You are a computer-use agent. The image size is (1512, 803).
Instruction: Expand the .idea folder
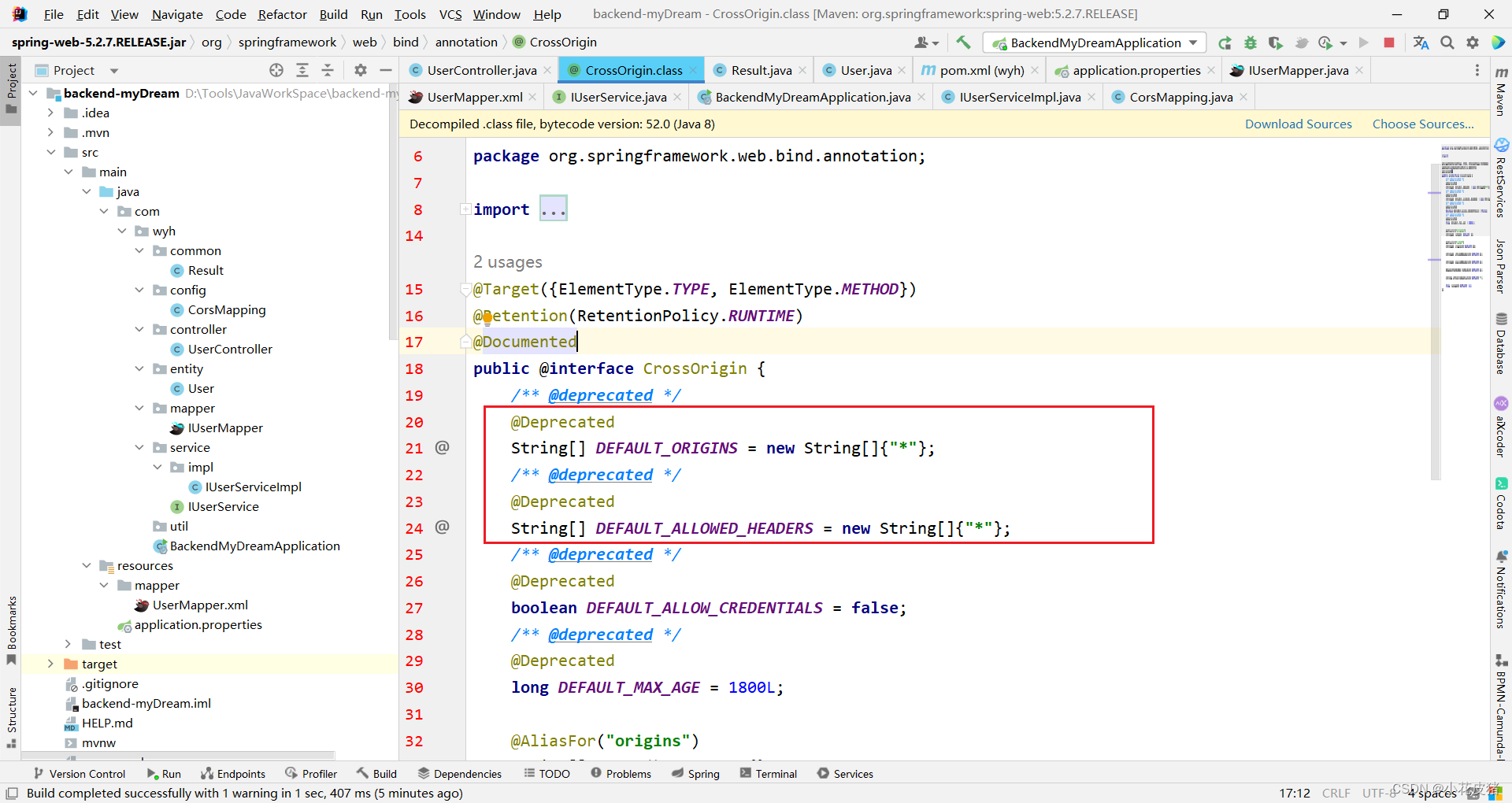pyautogui.click(x=50, y=113)
